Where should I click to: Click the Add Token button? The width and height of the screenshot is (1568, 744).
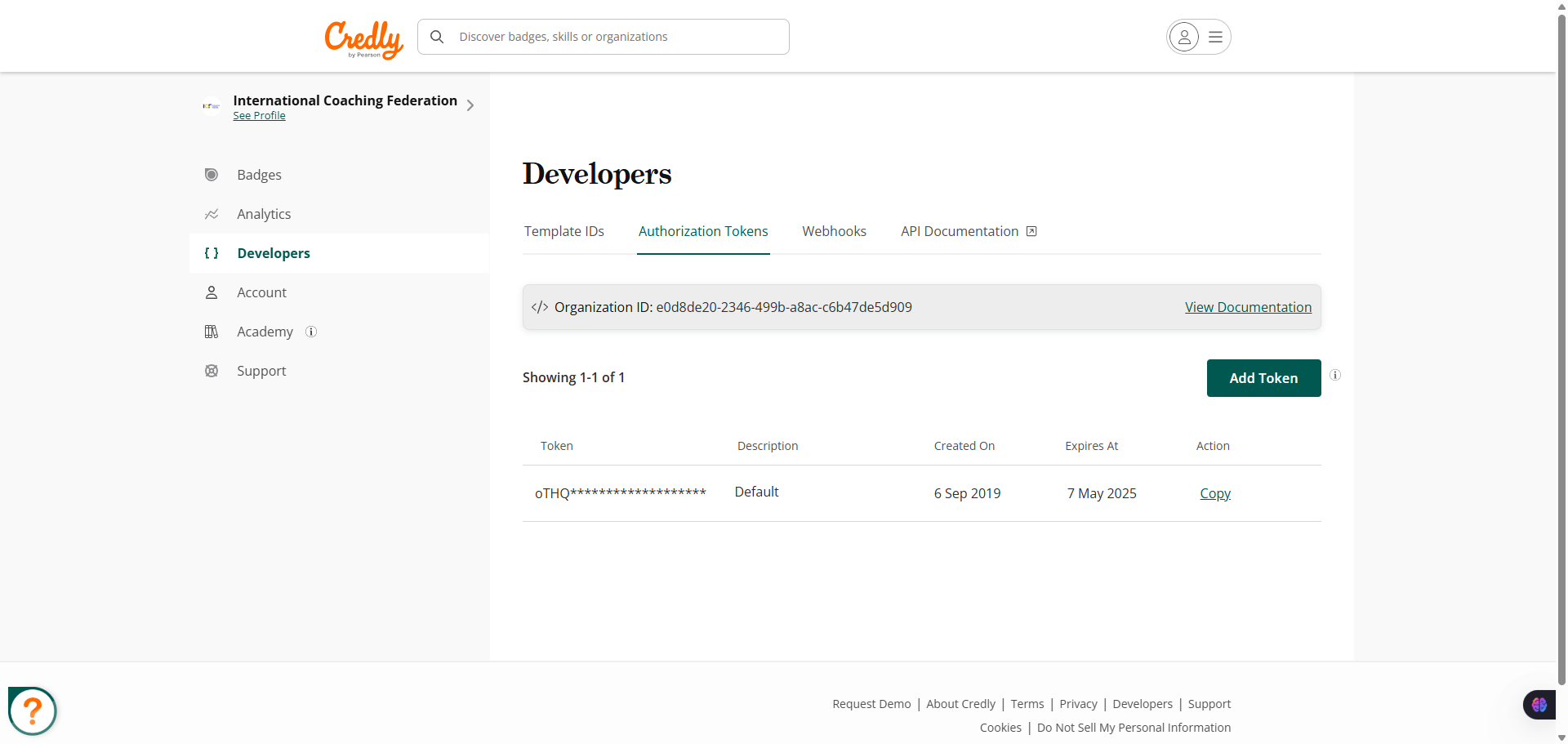tap(1263, 378)
